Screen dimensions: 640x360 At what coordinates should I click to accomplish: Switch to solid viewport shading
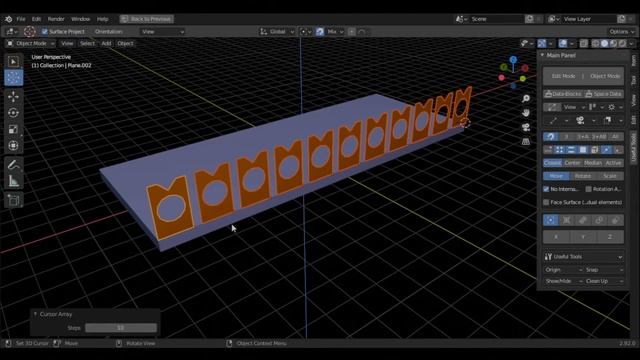pos(604,43)
